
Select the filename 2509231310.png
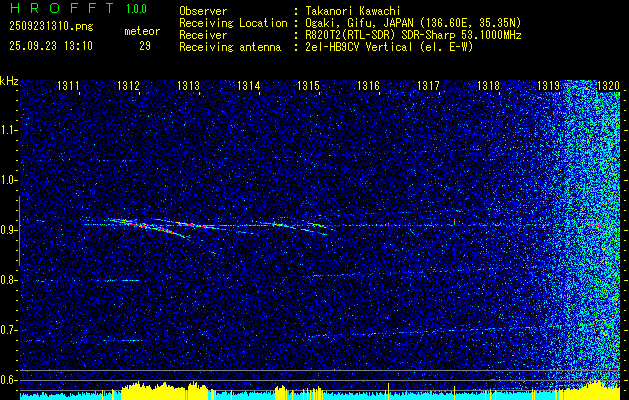(51, 27)
